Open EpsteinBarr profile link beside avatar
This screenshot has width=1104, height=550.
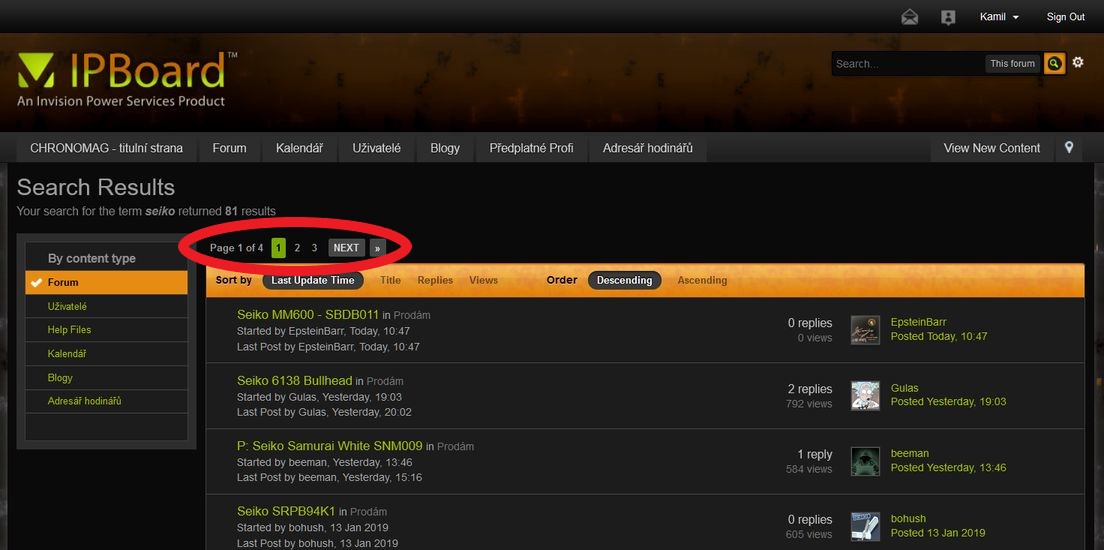pyautogui.click(x=918, y=323)
